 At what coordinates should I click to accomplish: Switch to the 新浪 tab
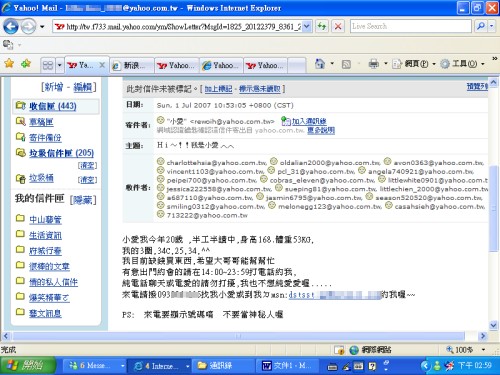tap(132, 65)
